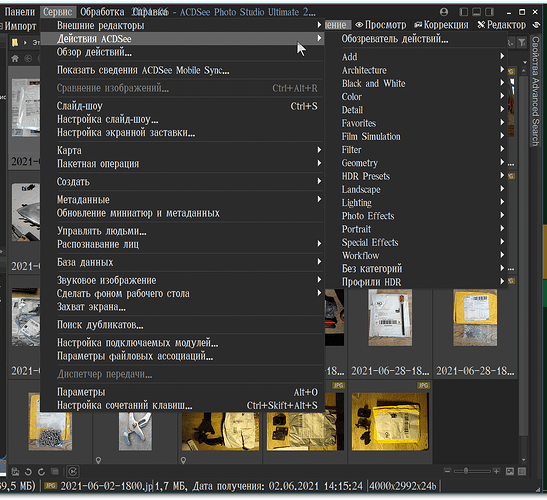This screenshot has height=500, width=547.
Task: Decrease thumbnail size with minus icon
Action: coord(448,471)
